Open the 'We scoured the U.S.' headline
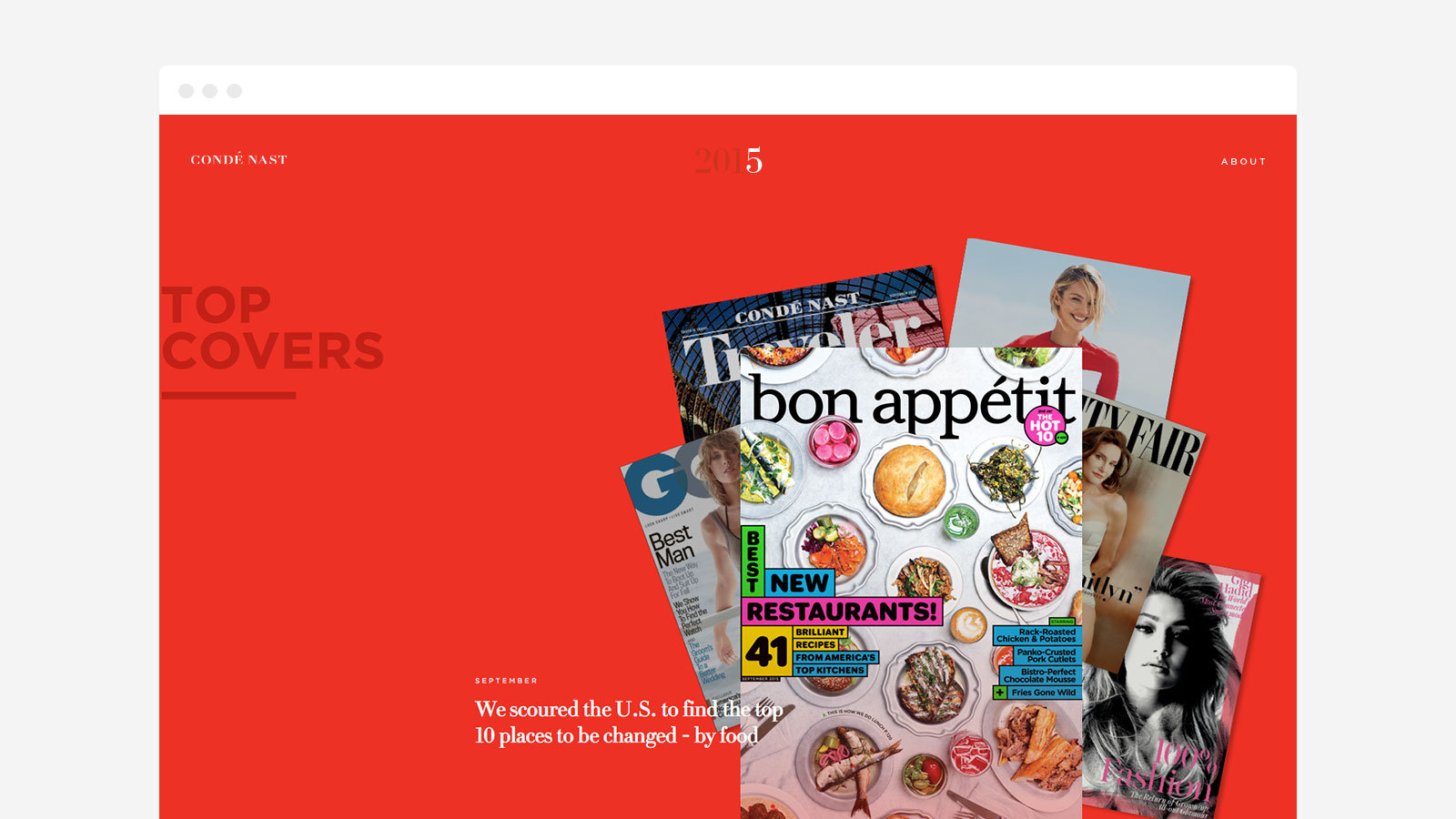Viewport: 1456px width, 819px height. point(629,723)
